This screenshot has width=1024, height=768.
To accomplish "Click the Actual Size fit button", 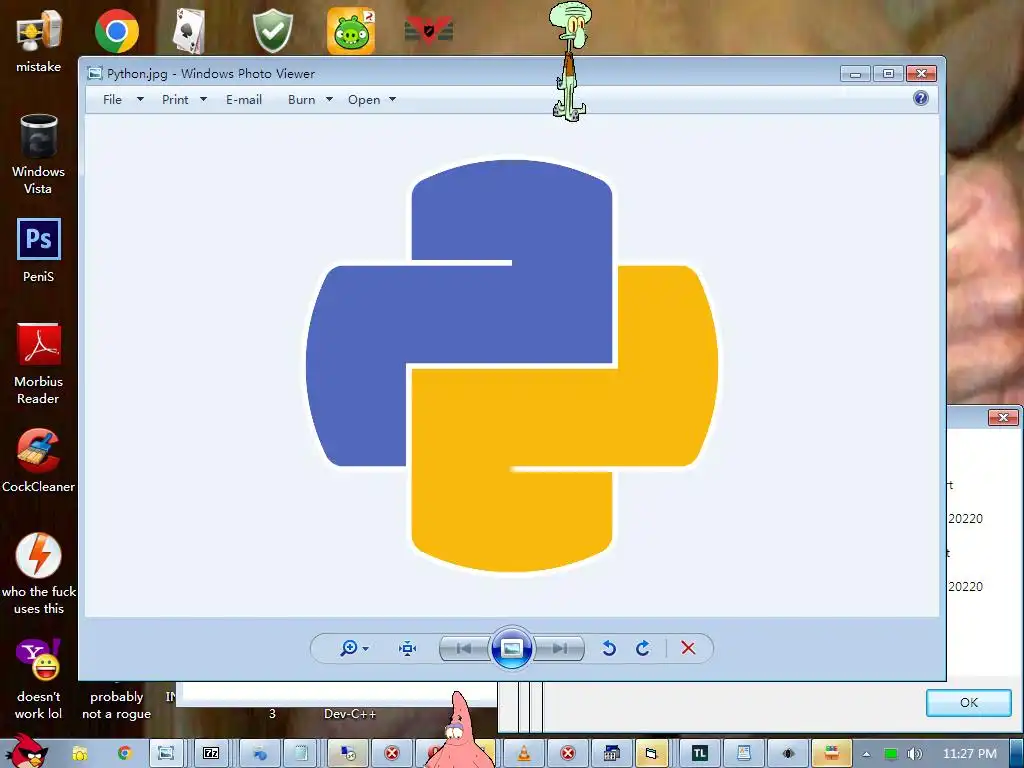I will [x=408, y=648].
